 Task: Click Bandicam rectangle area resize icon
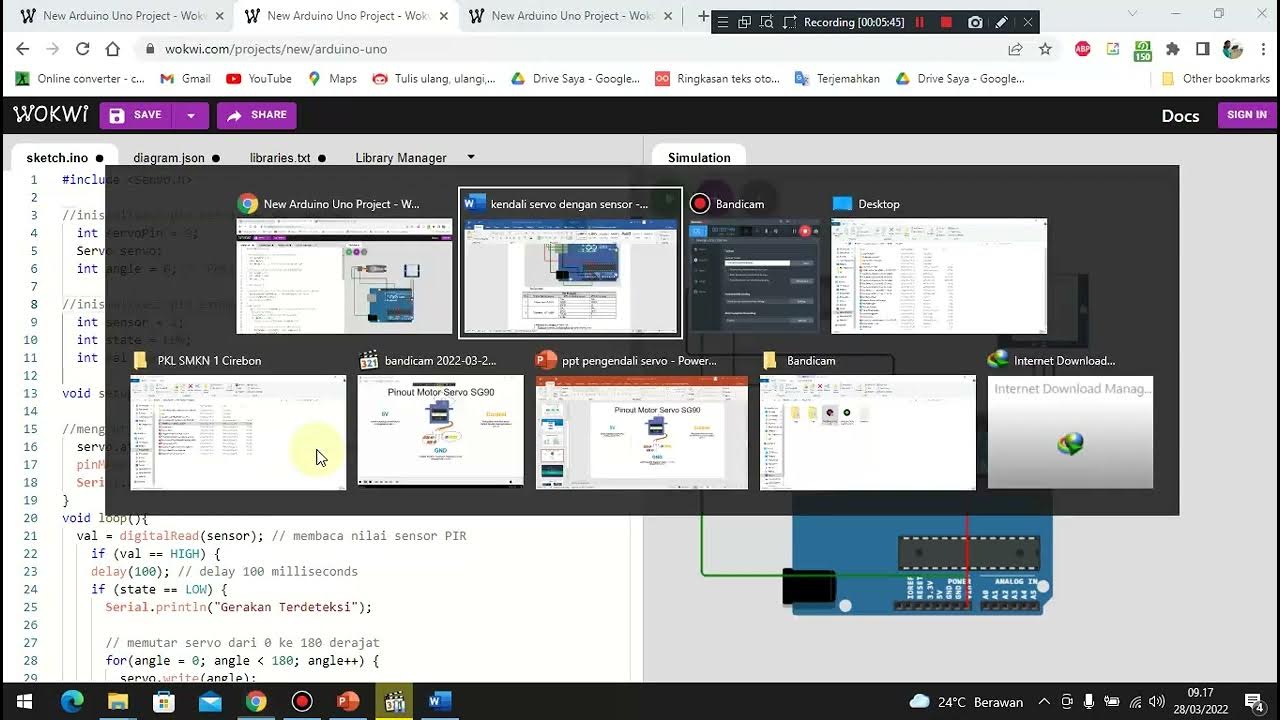(x=790, y=22)
